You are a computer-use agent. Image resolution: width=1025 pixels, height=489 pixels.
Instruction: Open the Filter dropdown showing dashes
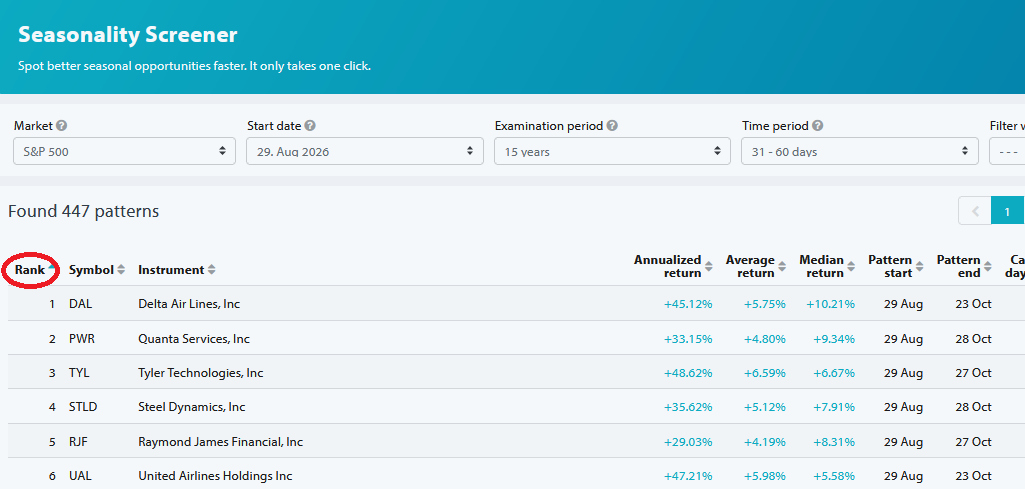1007,151
